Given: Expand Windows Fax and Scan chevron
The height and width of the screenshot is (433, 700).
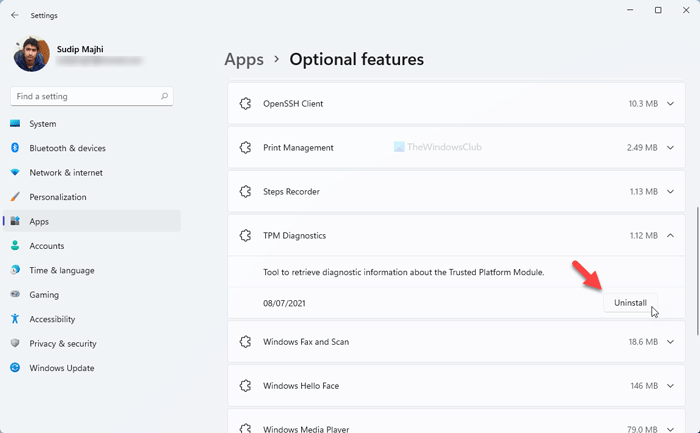Looking at the screenshot, I should click(x=670, y=342).
